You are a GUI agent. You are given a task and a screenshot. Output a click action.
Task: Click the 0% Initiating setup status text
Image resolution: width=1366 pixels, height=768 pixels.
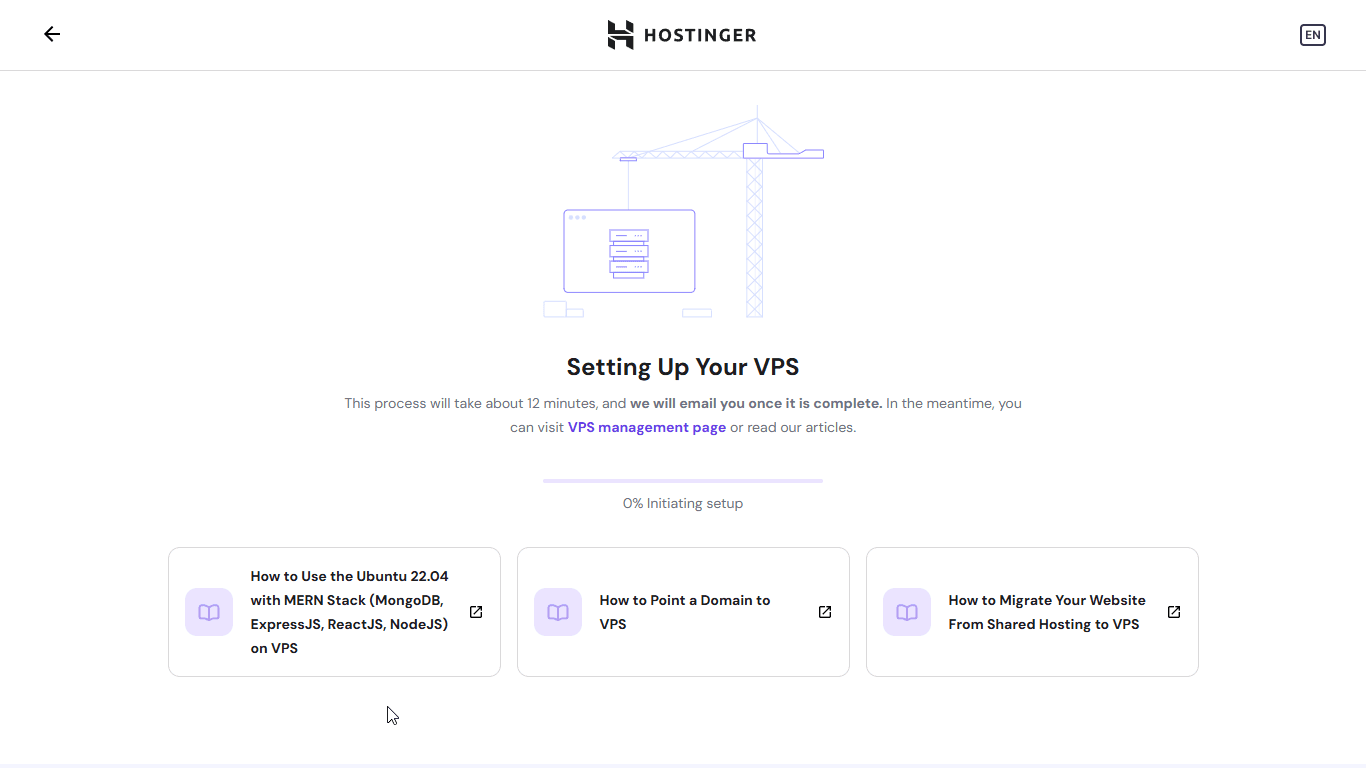(683, 503)
